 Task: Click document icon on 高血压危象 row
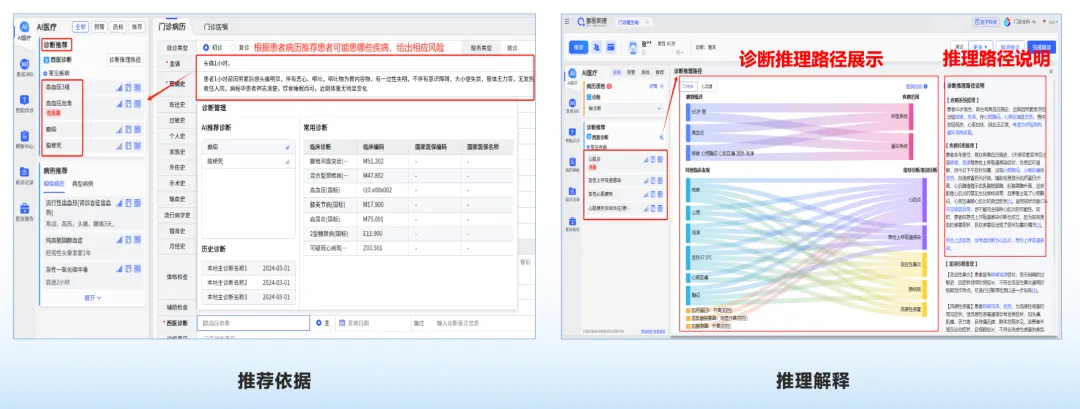(128, 103)
